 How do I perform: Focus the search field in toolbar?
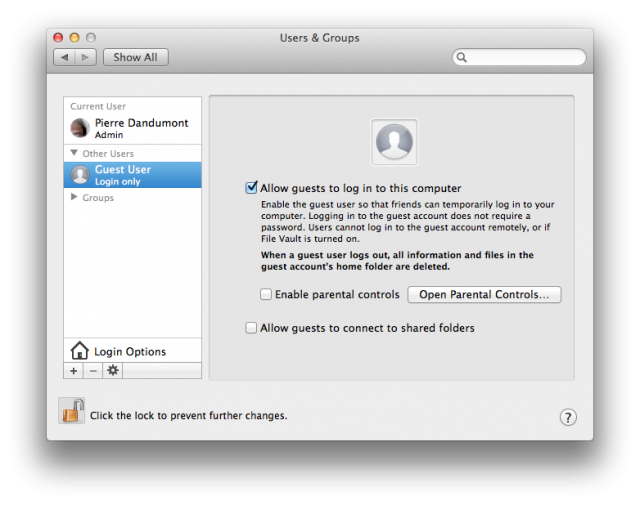click(x=519, y=57)
